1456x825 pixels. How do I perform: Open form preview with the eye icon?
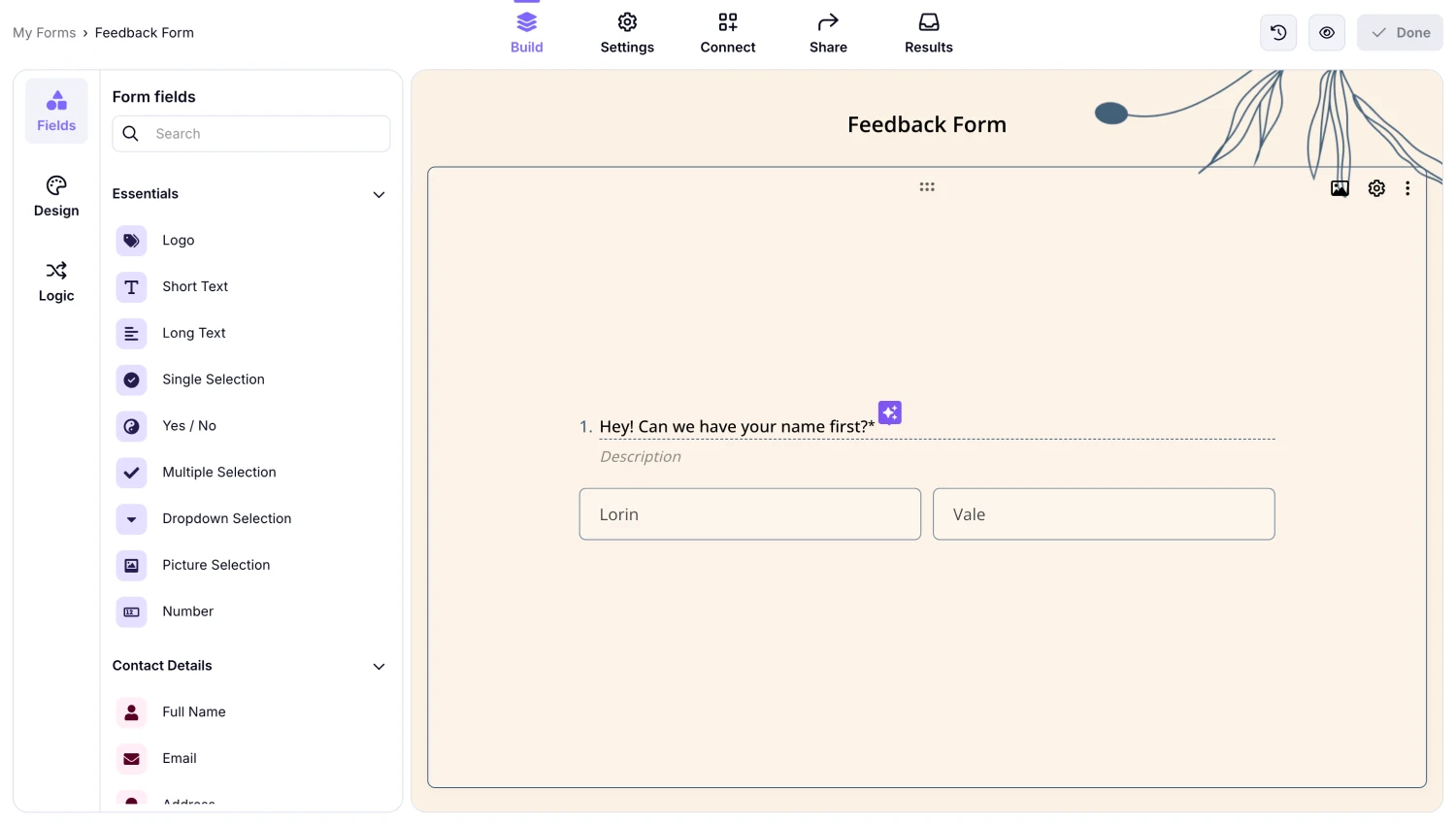click(x=1326, y=32)
